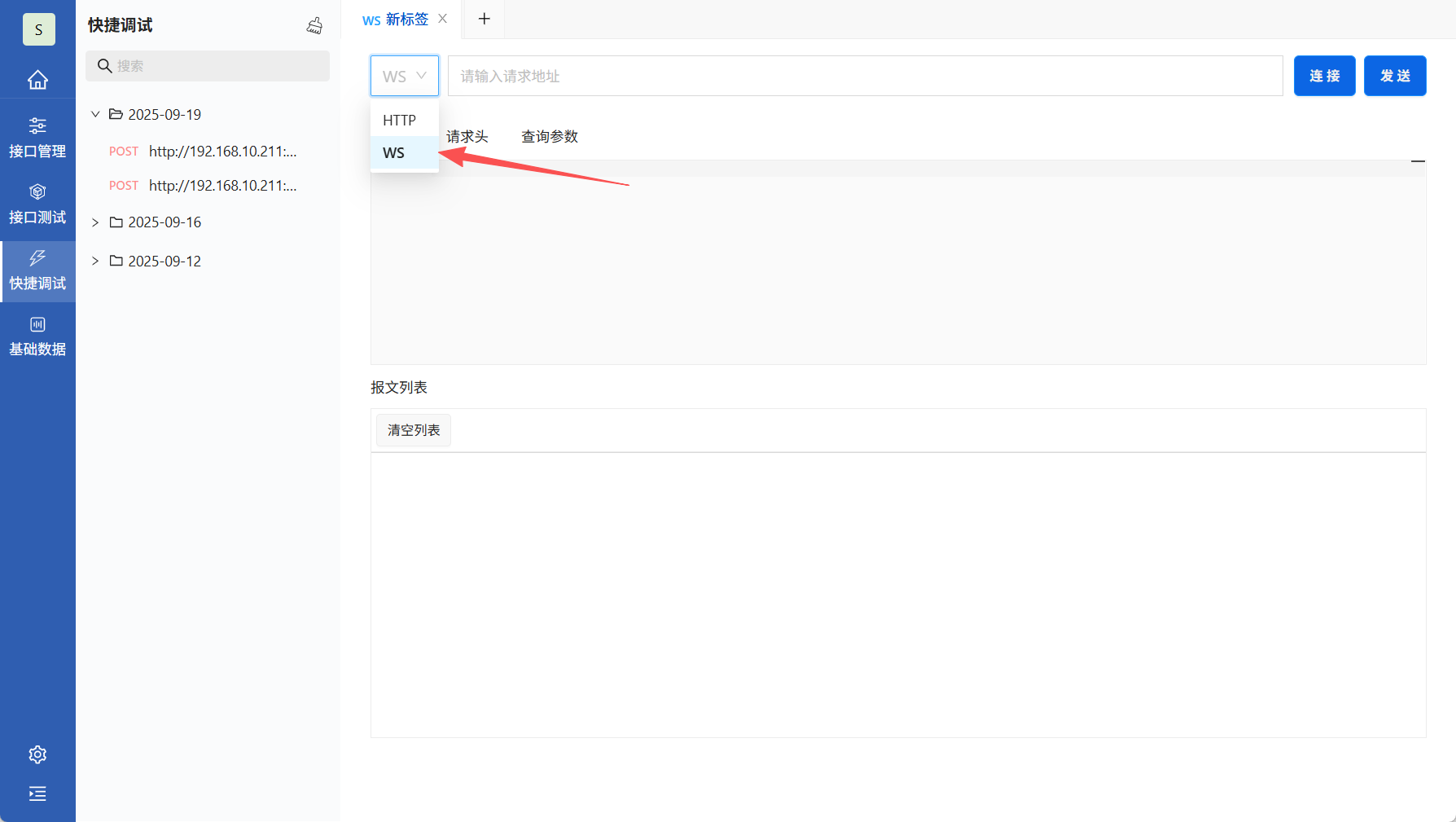Viewport: 1456px width, 822px height.
Task: Click the list icon at sidebar bottom
Action: [x=37, y=793]
